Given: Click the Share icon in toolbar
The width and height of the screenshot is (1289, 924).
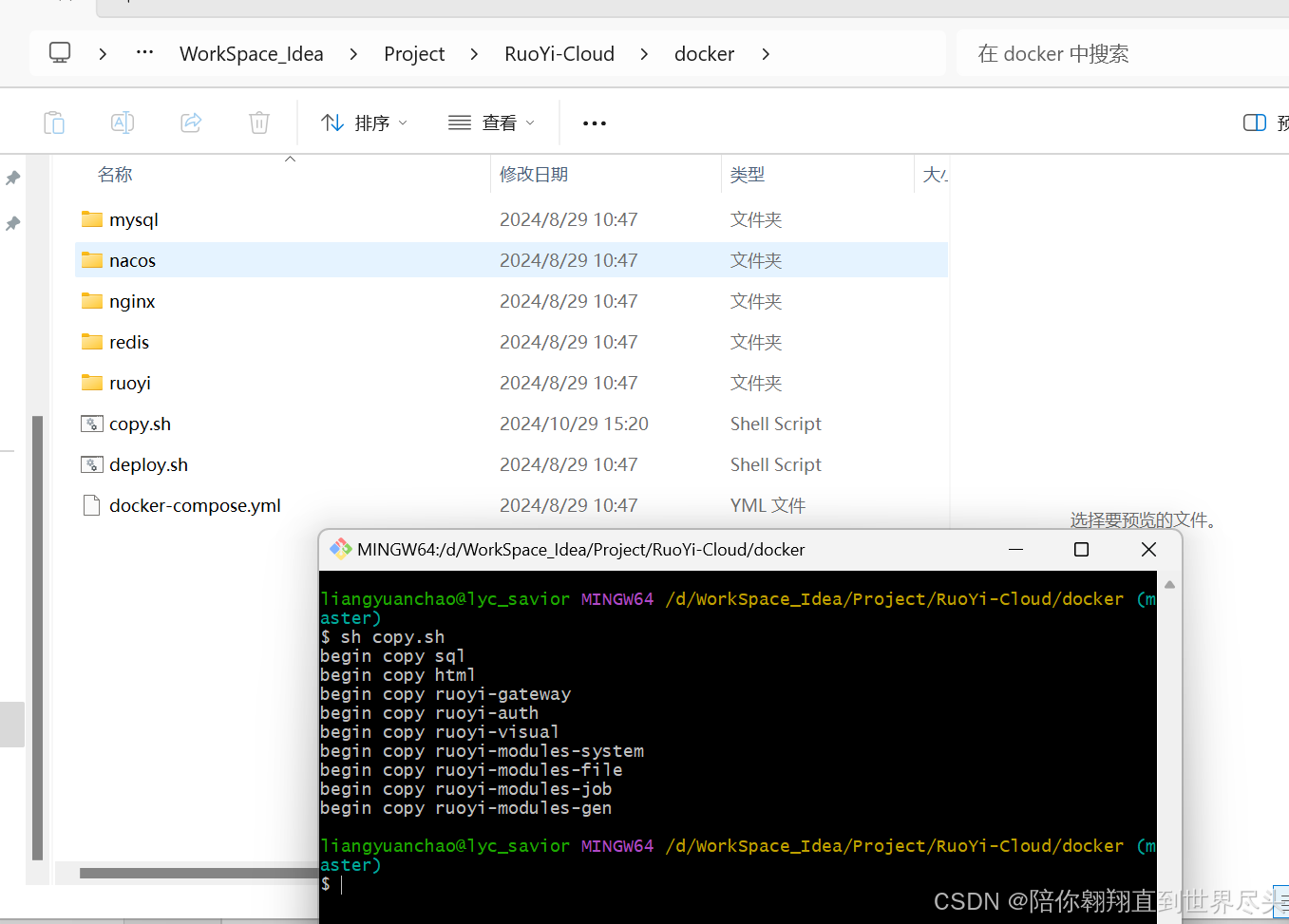Looking at the screenshot, I should point(191,123).
